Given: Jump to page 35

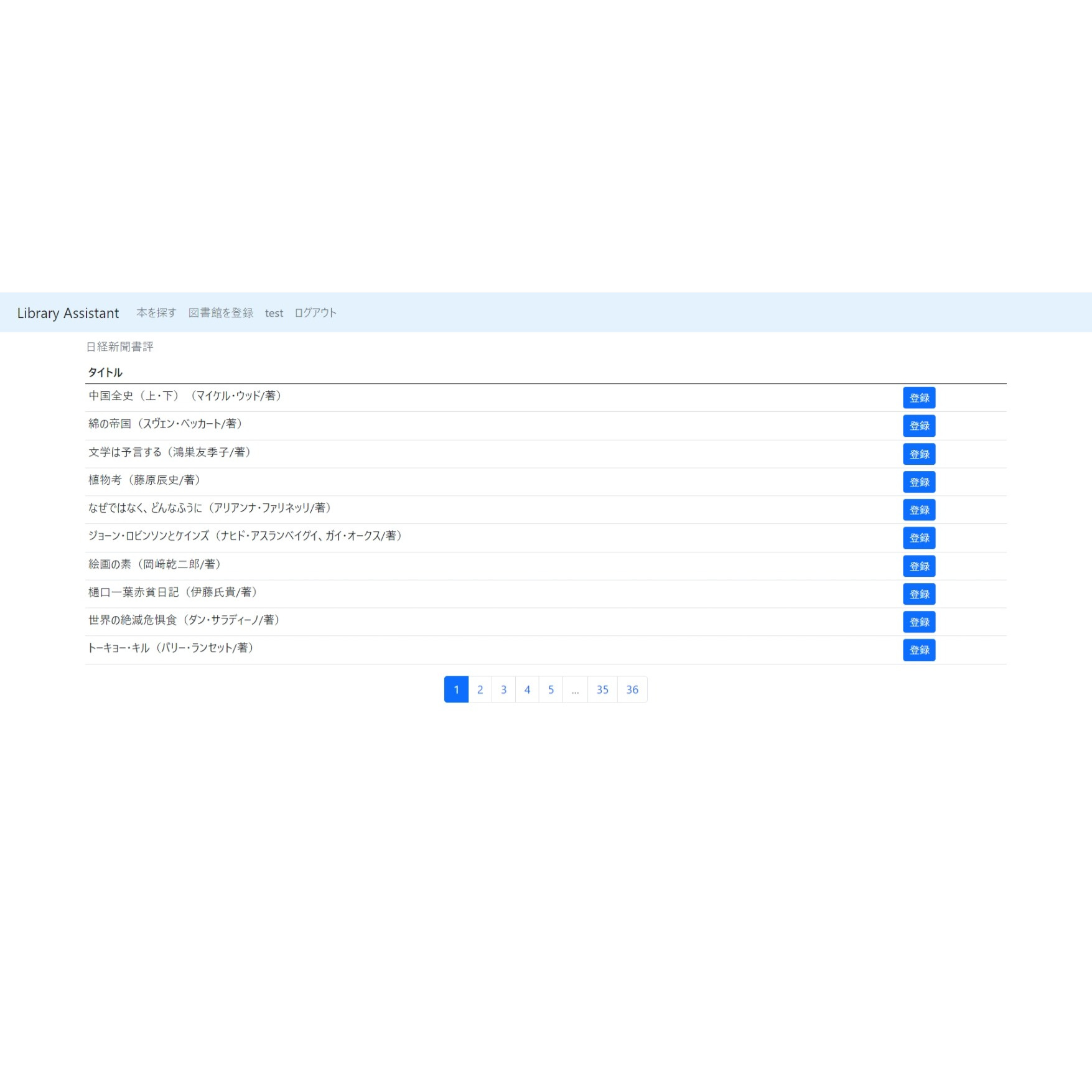Looking at the screenshot, I should [x=602, y=689].
